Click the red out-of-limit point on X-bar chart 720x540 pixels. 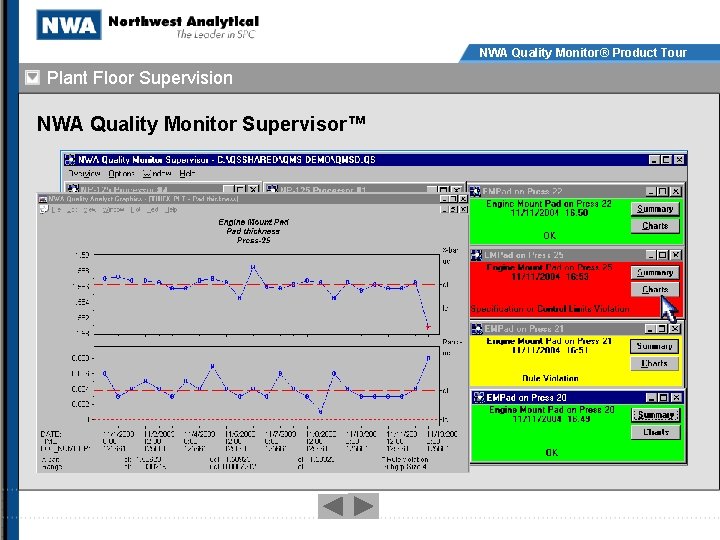tap(428, 327)
